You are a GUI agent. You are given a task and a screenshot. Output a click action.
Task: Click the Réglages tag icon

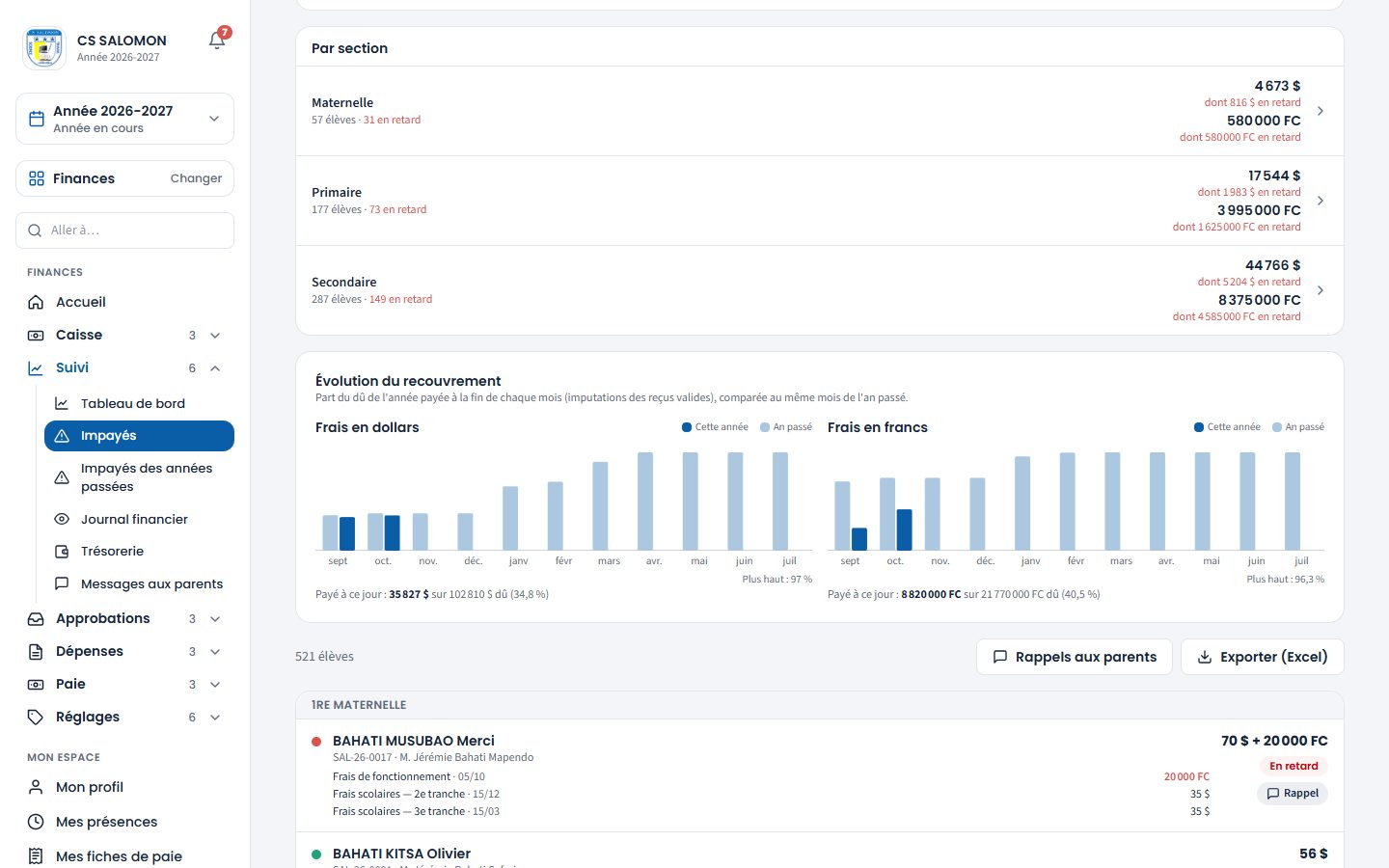tap(36, 717)
